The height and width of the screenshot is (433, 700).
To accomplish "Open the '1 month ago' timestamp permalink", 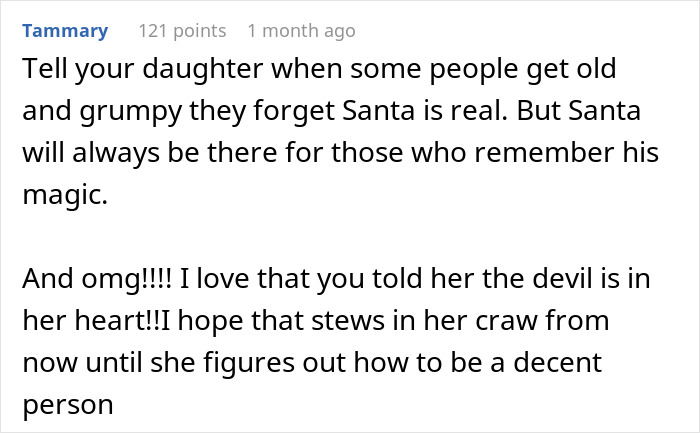I will coord(301,31).
